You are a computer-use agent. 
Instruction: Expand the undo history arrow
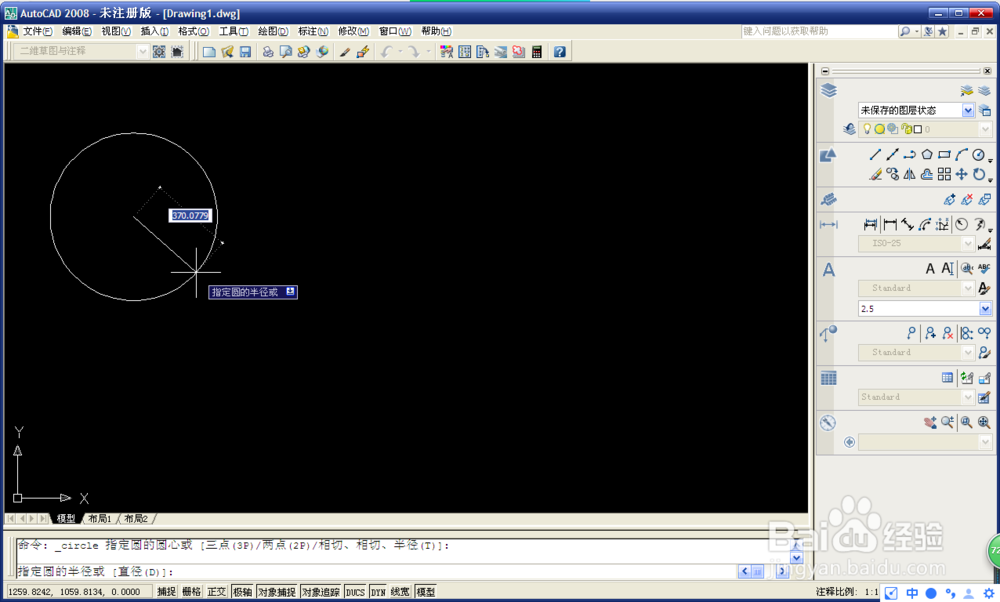pyautogui.click(x=401, y=52)
